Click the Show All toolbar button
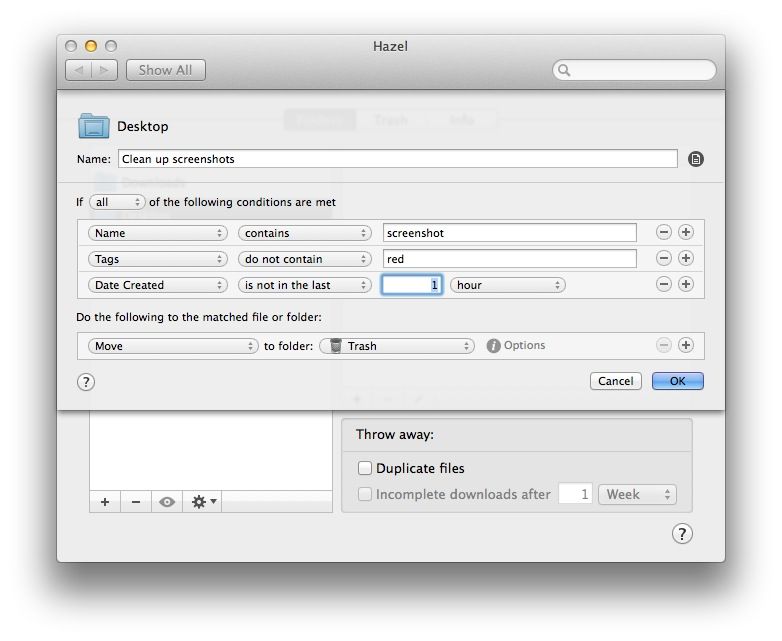Image resolution: width=782 pixels, height=641 pixels. click(166, 70)
